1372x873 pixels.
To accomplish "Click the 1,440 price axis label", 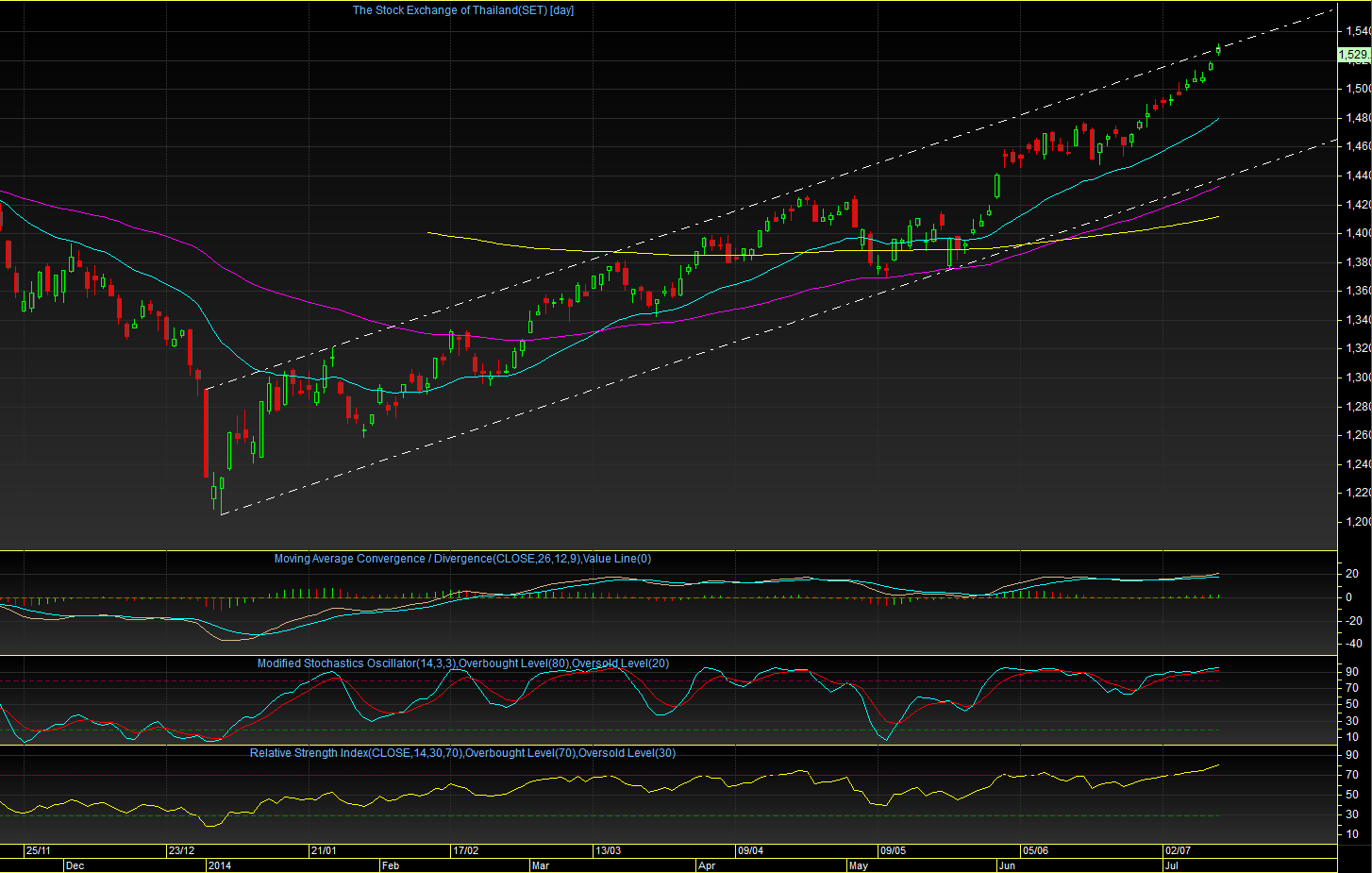I will (1359, 176).
